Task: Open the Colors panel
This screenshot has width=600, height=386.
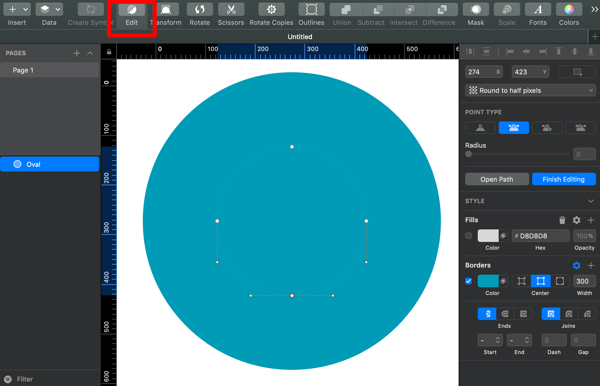Action: tap(569, 9)
